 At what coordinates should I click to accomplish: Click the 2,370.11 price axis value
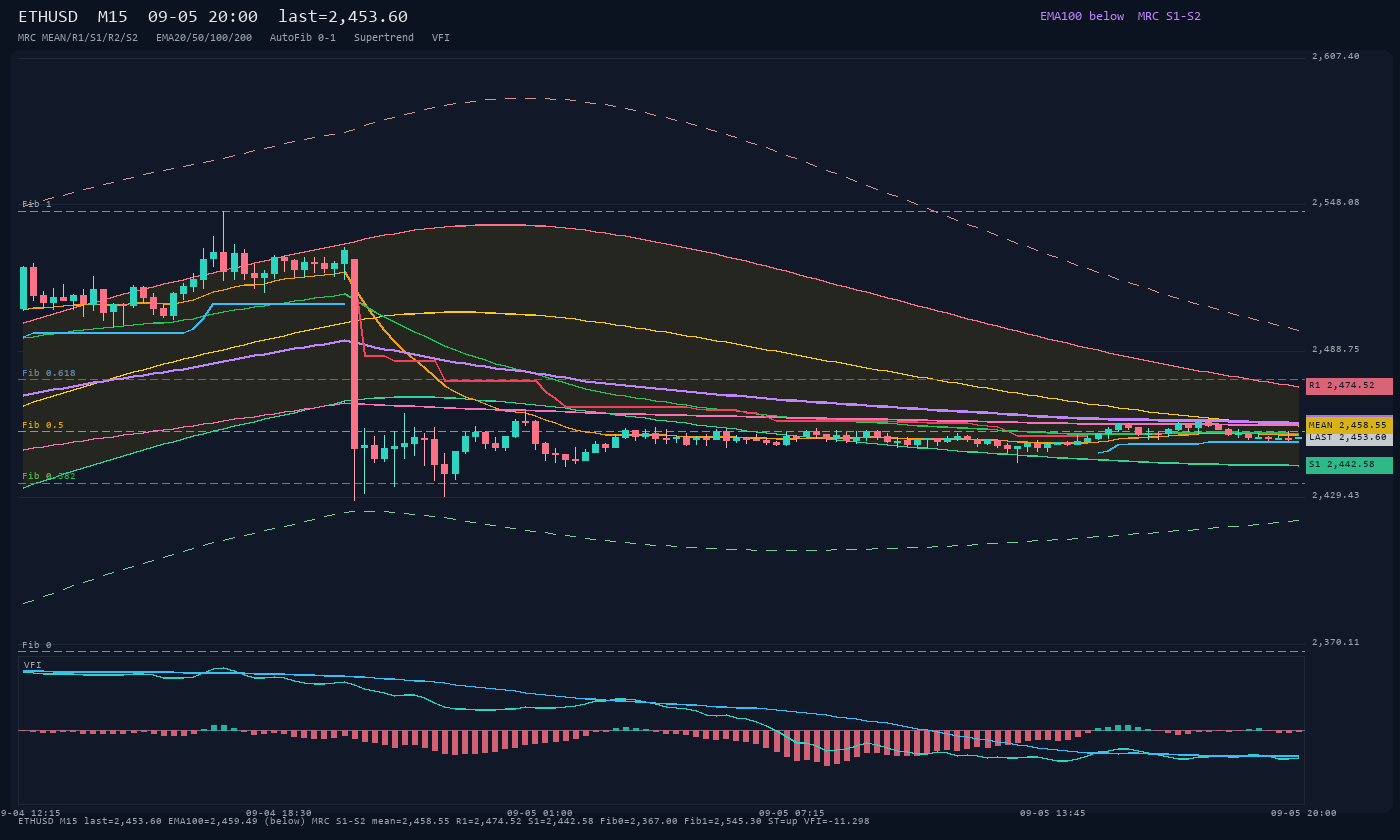(x=1335, y=642)
